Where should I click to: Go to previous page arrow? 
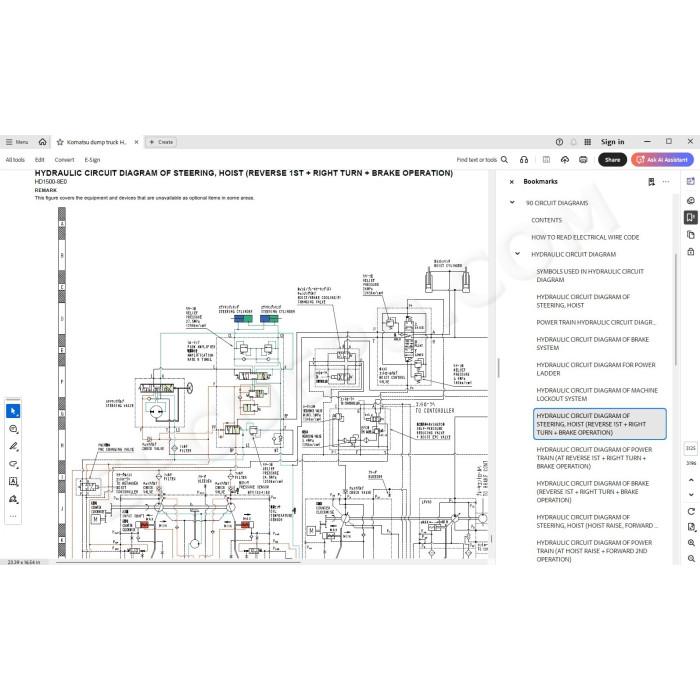tap(691, 480)
